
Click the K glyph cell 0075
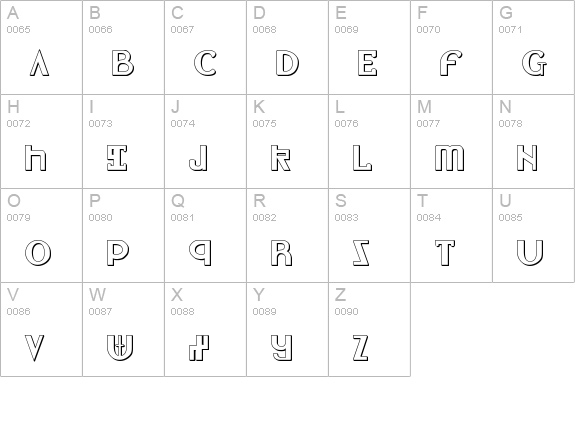(281, 158)
